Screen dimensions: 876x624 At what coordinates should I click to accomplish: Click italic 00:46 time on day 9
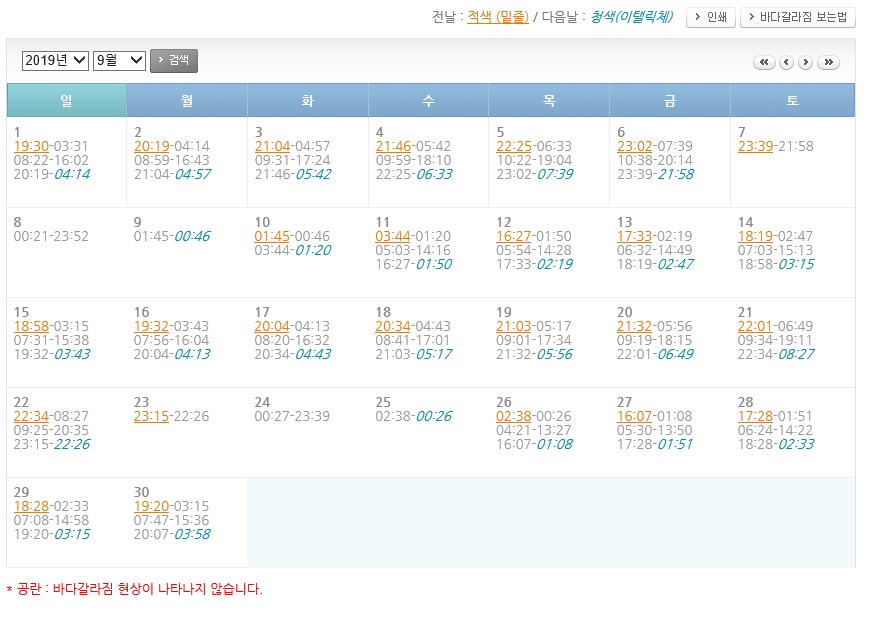(192, 236)
